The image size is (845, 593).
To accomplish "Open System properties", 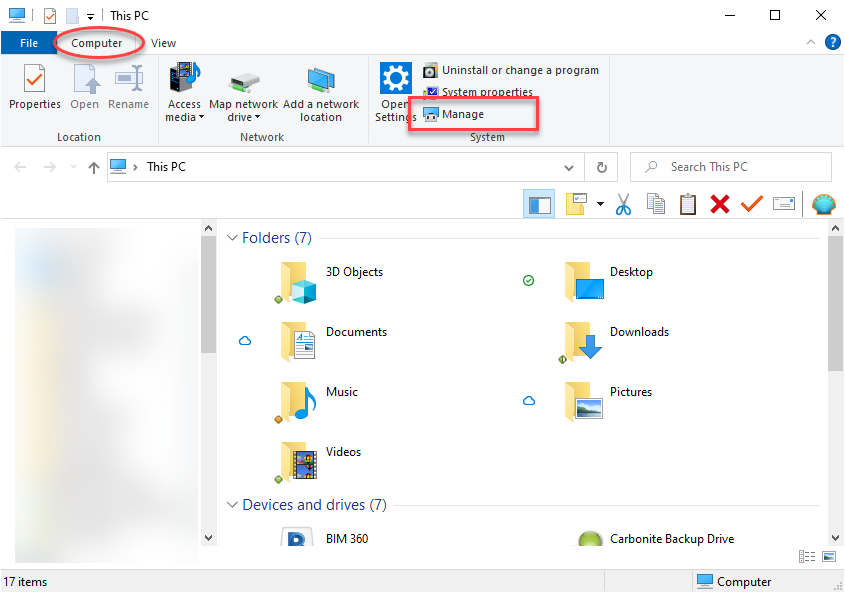I will point(478,92).
